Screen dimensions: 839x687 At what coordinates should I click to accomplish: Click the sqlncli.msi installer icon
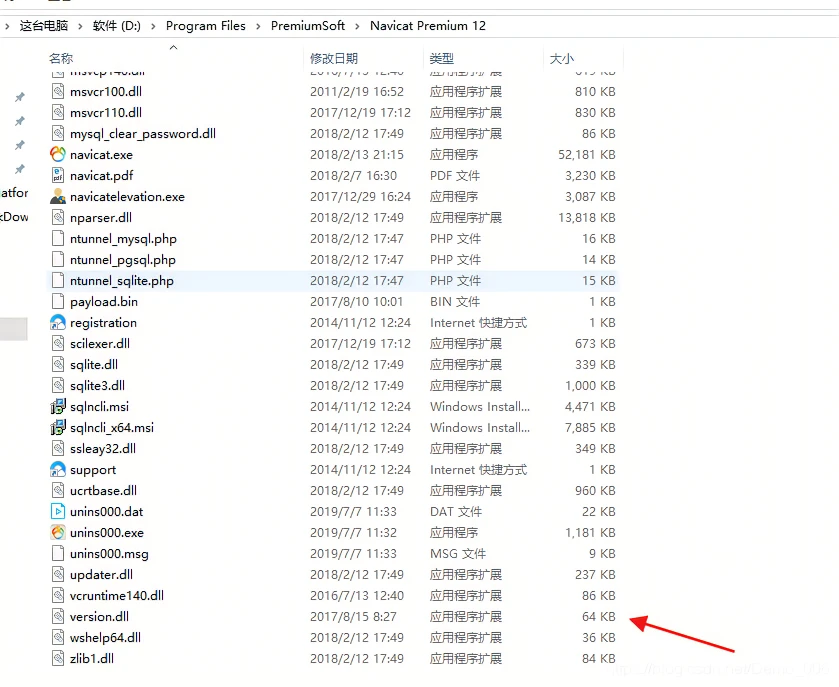click(x=58, y=407)
